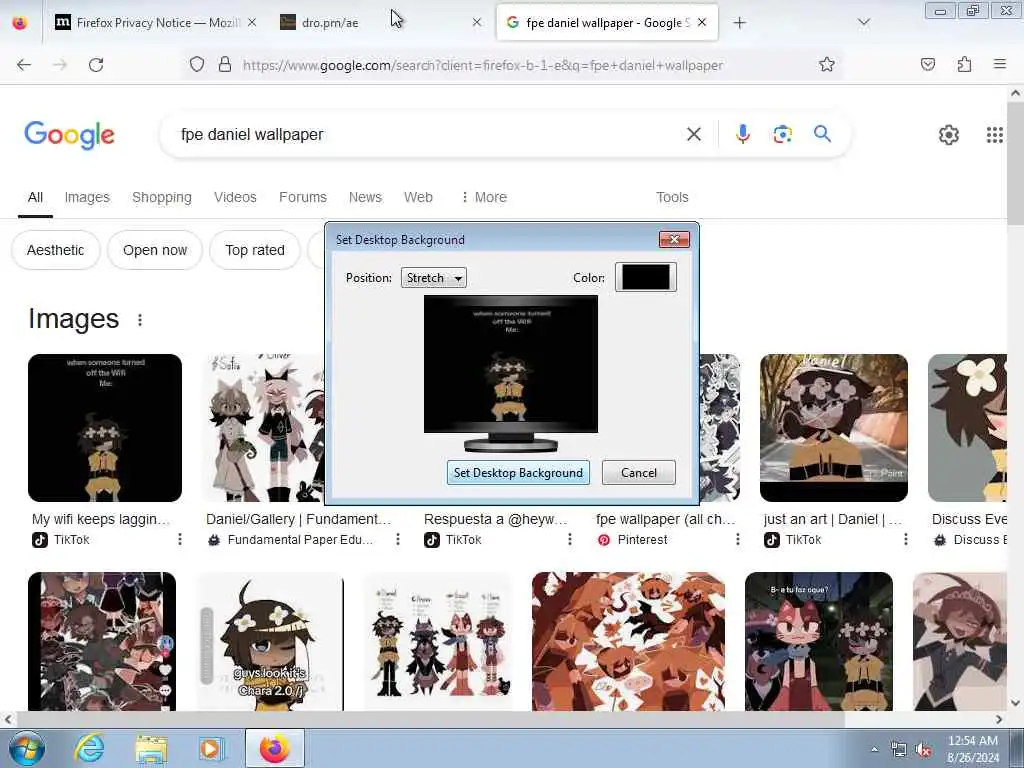Click the Firefox address bar URL
This screenshot has width=1024, height=768.
pyautogui.click(x=483, y=65)
